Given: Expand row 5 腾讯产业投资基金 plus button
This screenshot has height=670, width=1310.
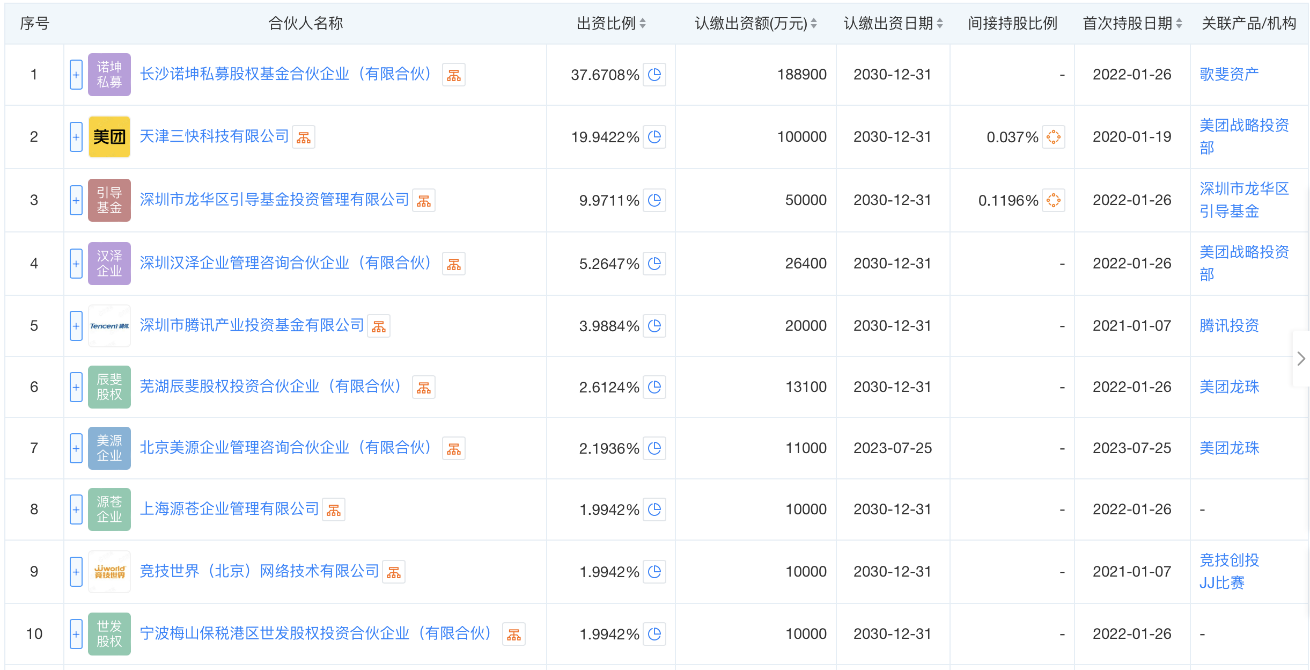Looking at the screenshot, I should tap(76, 326).
